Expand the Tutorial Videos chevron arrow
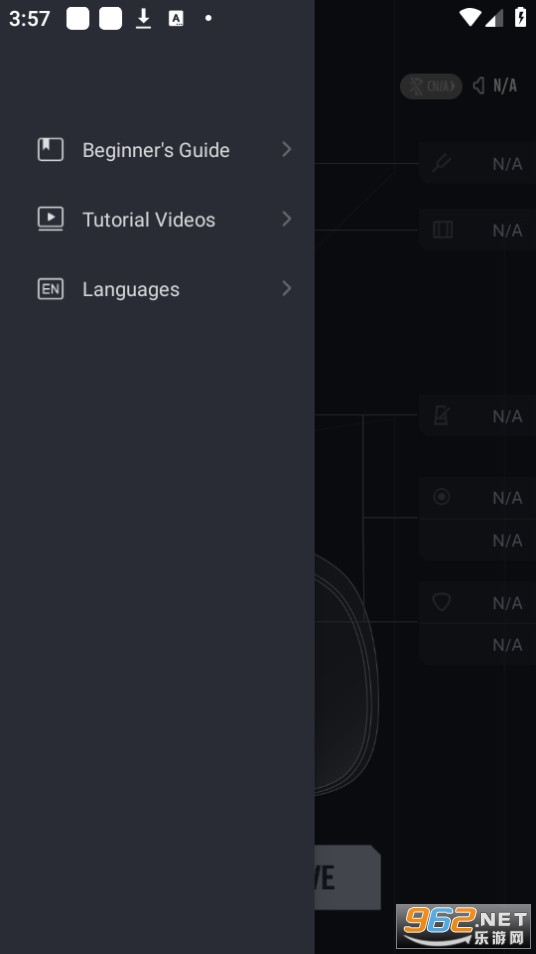 287,218
